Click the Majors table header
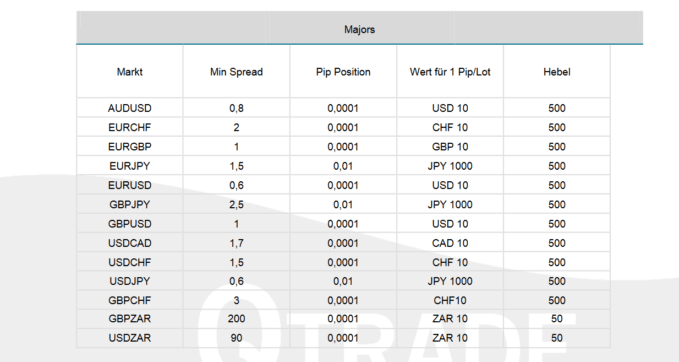Screen dimensions: 679x362 click(359, 29)
